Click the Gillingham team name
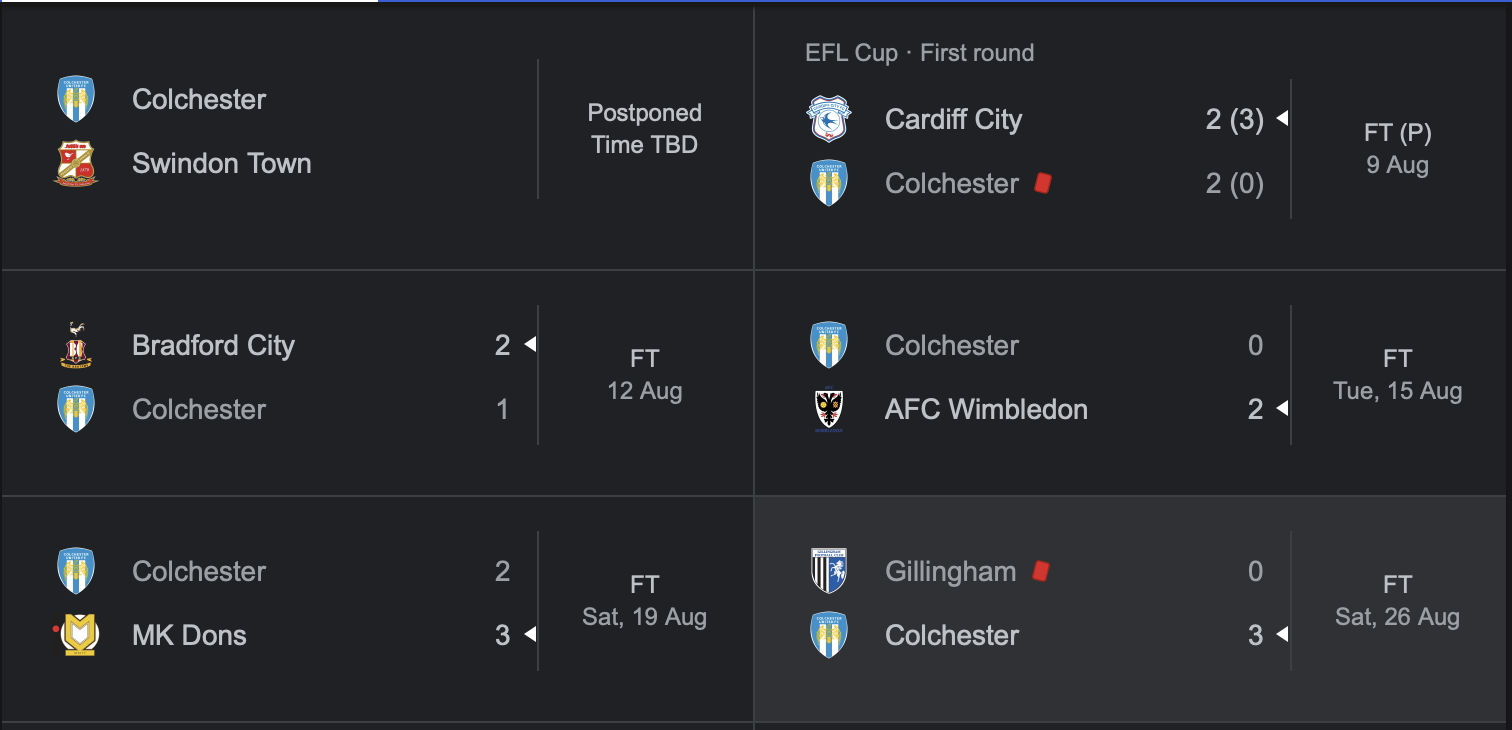This screenshot has height=730, width=1512. [x=950, y=572]
